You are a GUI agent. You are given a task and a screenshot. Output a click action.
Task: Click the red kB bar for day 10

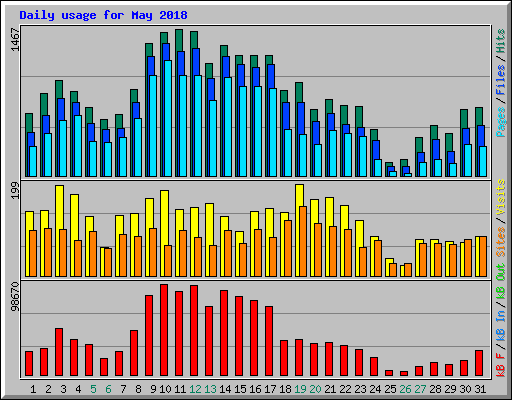tap(164, 330)
